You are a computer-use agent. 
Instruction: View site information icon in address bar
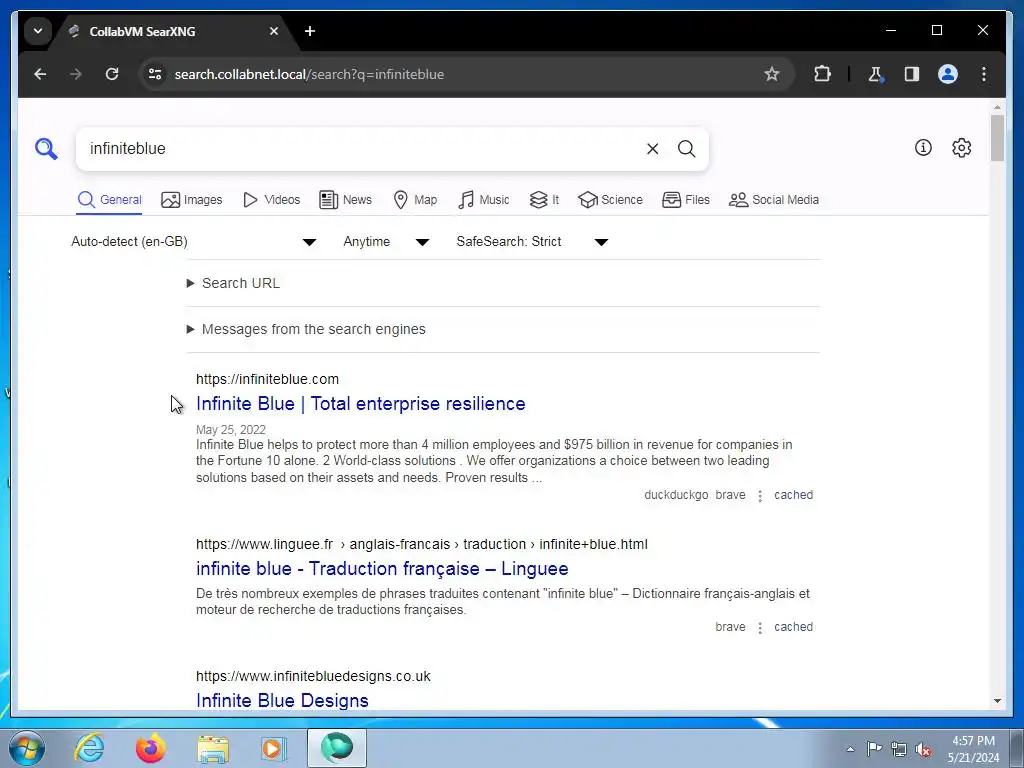click(155, 74)
